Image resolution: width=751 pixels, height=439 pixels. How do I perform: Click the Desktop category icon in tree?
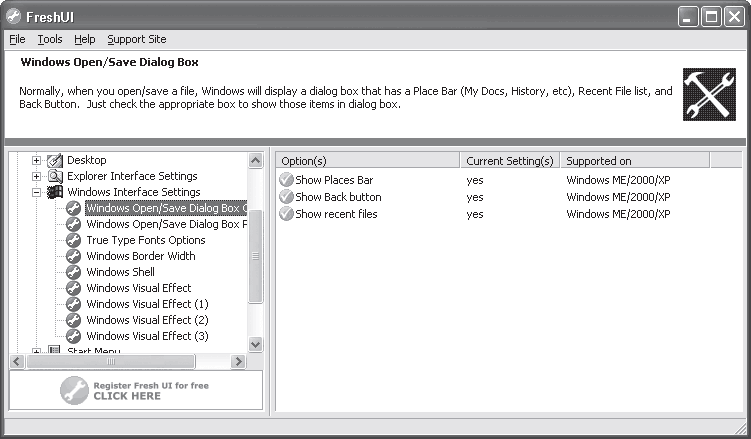[x=55, y=160]
